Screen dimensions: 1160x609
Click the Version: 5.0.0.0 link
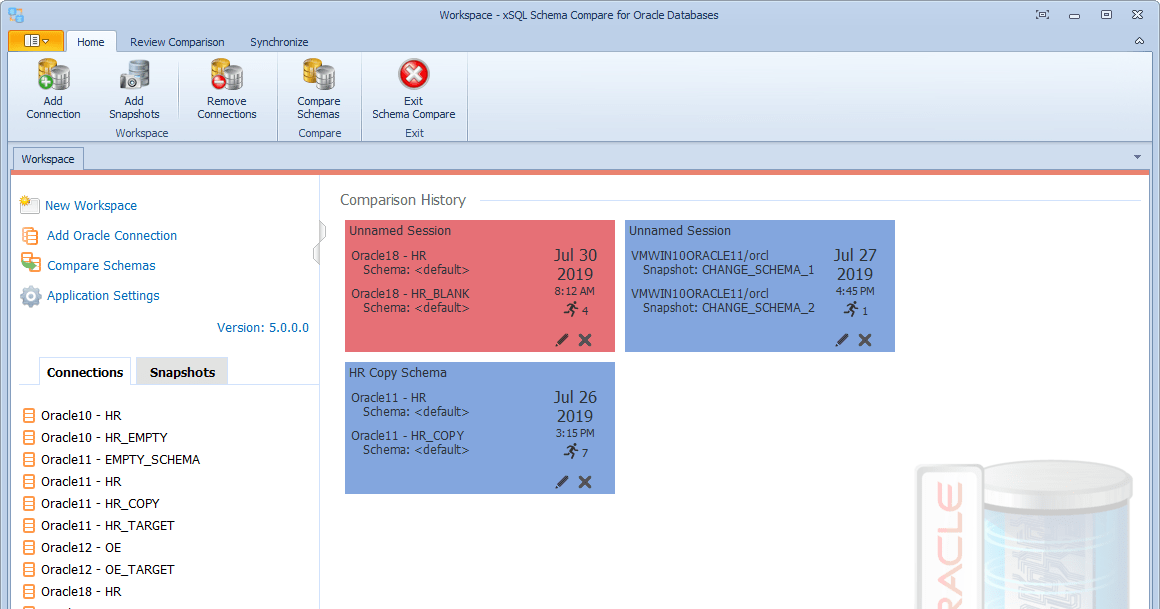(x=263, y=328)
